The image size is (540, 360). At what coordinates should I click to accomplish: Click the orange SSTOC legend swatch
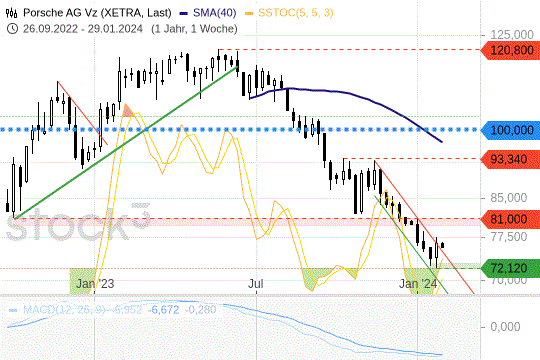[x=249, y=13]
